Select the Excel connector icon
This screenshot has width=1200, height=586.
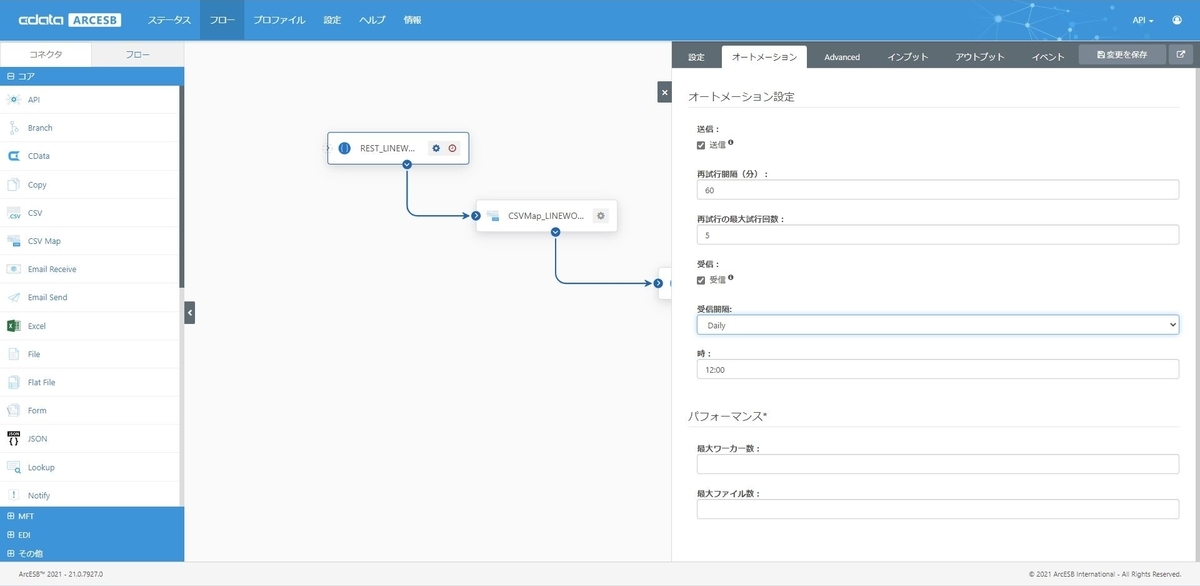coord(14,326)
